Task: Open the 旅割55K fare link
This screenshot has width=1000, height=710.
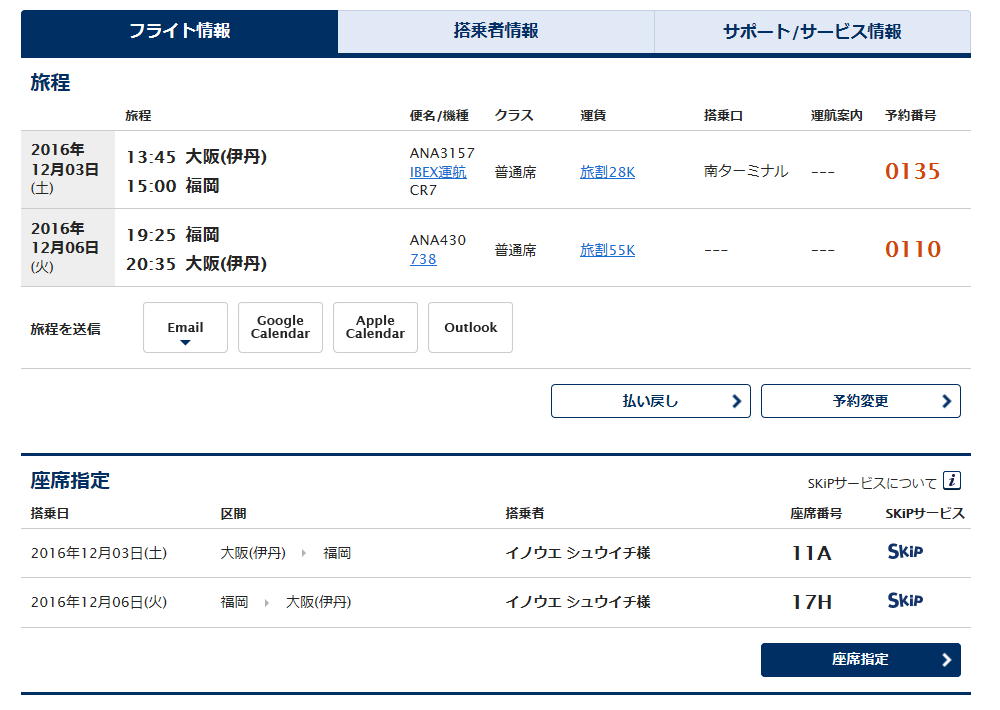Action: [x=607, y=250]
